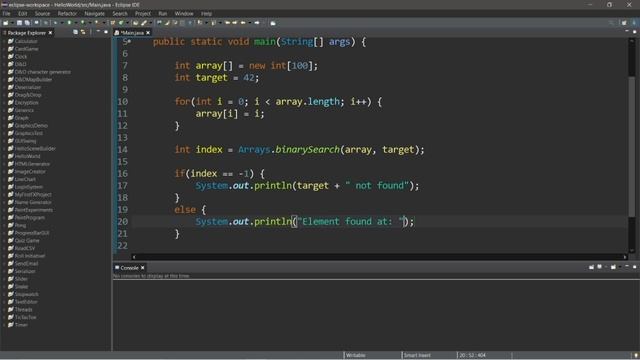Click the Save toolbar icon
The height and width of the screenshot is (360, 640).
(x=20, y=23)
